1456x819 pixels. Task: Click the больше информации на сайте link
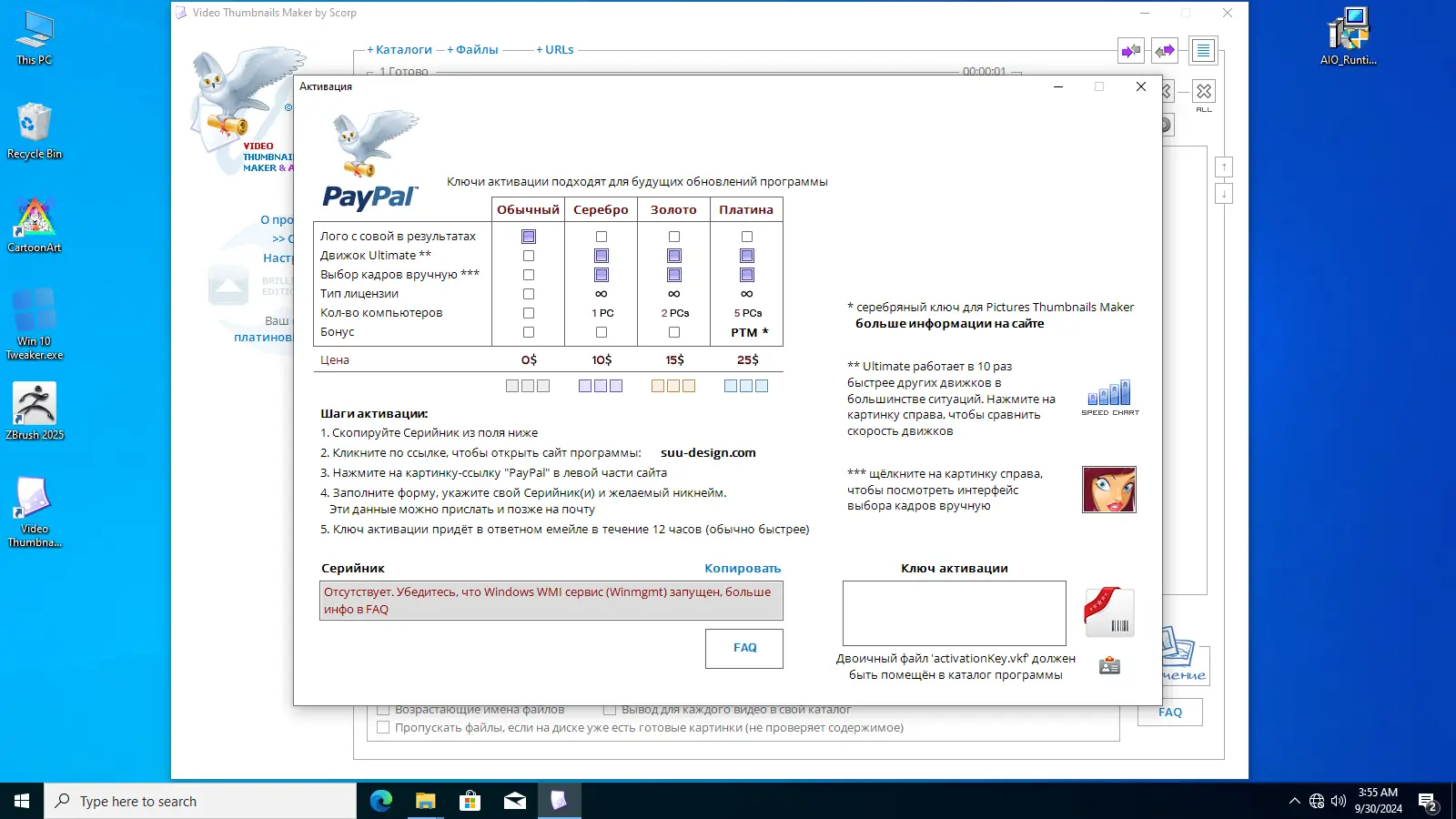(x=950, y=323)
